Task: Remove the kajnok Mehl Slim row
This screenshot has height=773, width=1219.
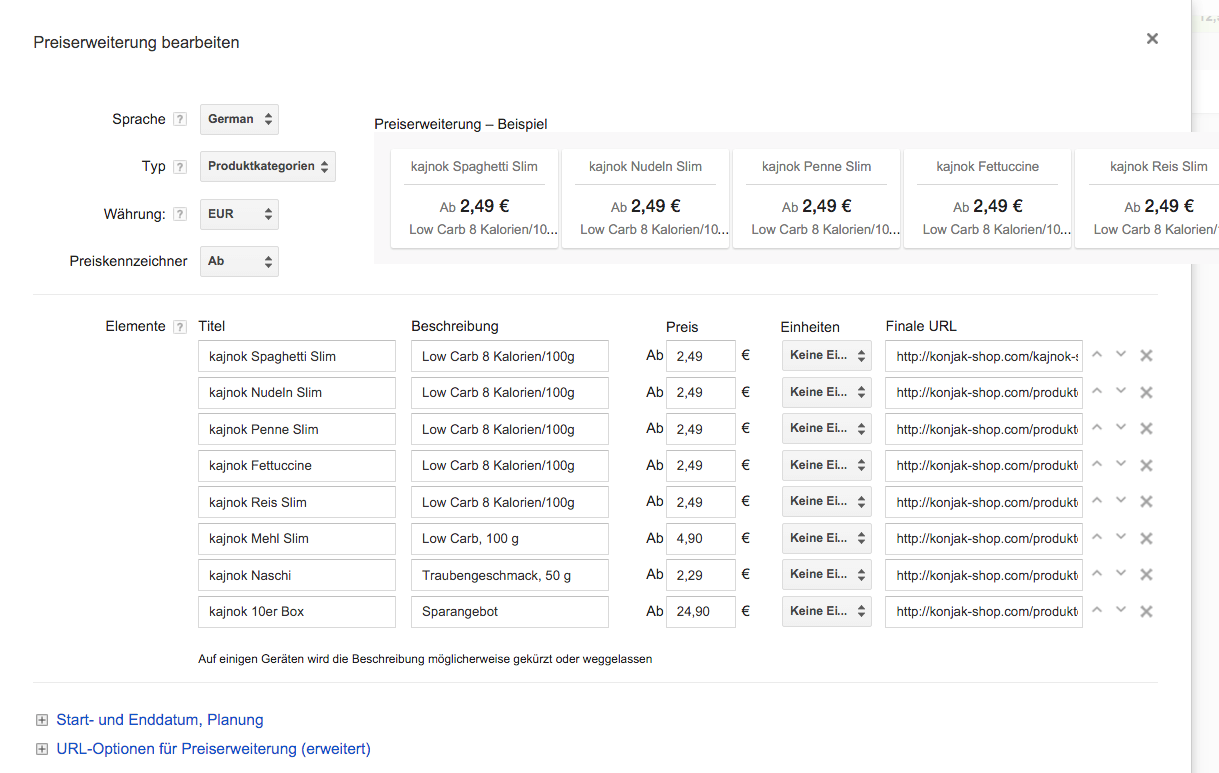Action: pyautogui.click(x=1147, y=538)
